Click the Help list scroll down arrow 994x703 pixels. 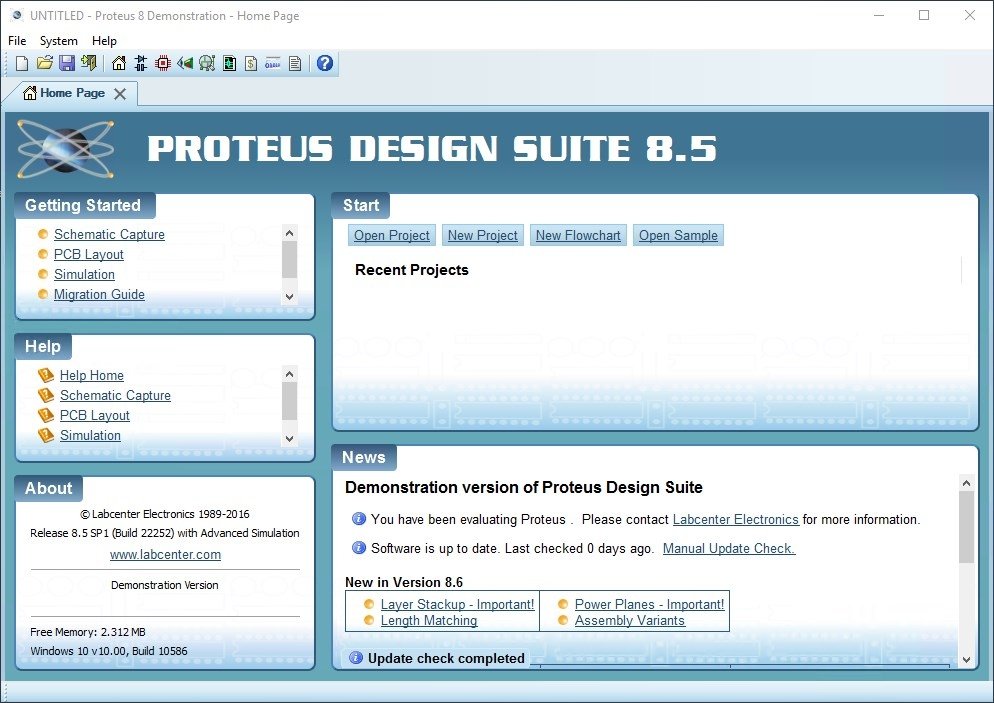(290, 438)
